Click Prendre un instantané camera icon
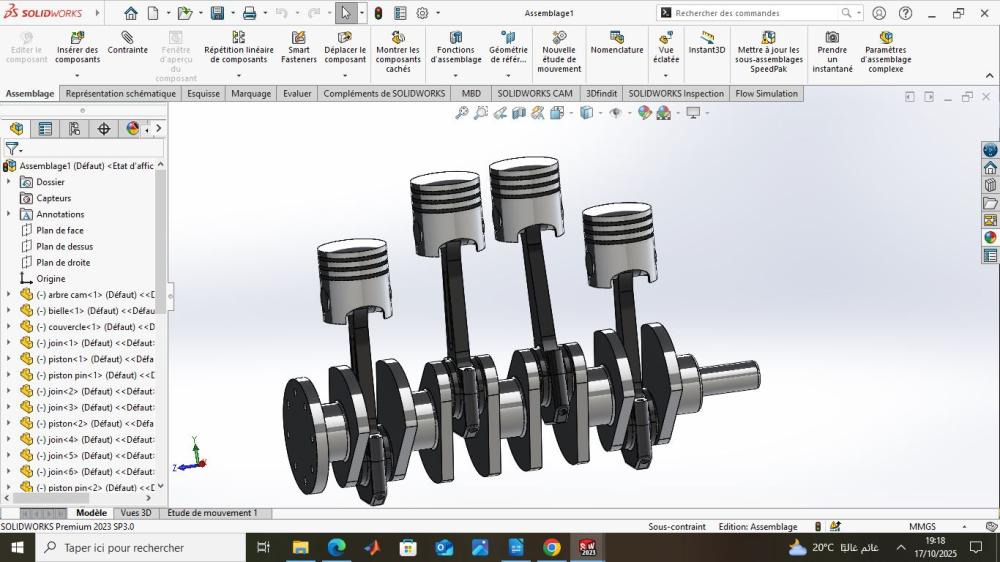This screenshot has width=1000, height=562. 832,38
